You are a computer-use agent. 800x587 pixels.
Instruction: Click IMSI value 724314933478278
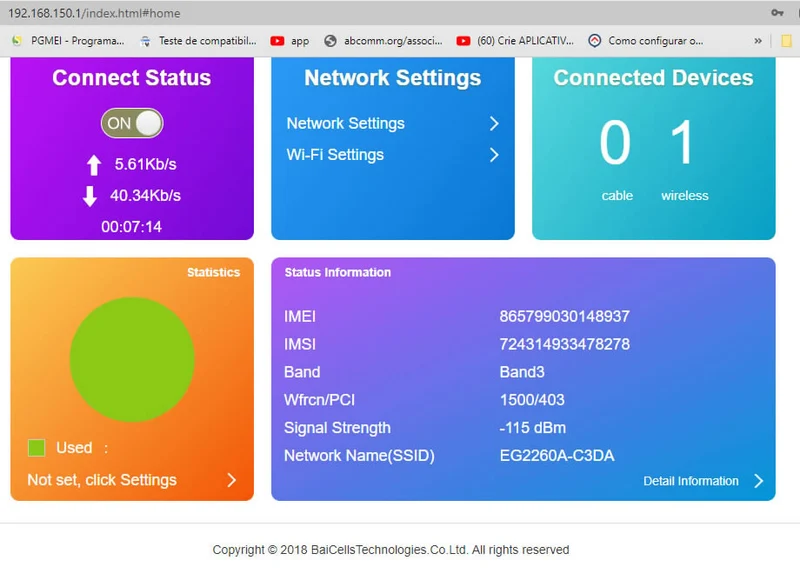[x=564, y=344]
